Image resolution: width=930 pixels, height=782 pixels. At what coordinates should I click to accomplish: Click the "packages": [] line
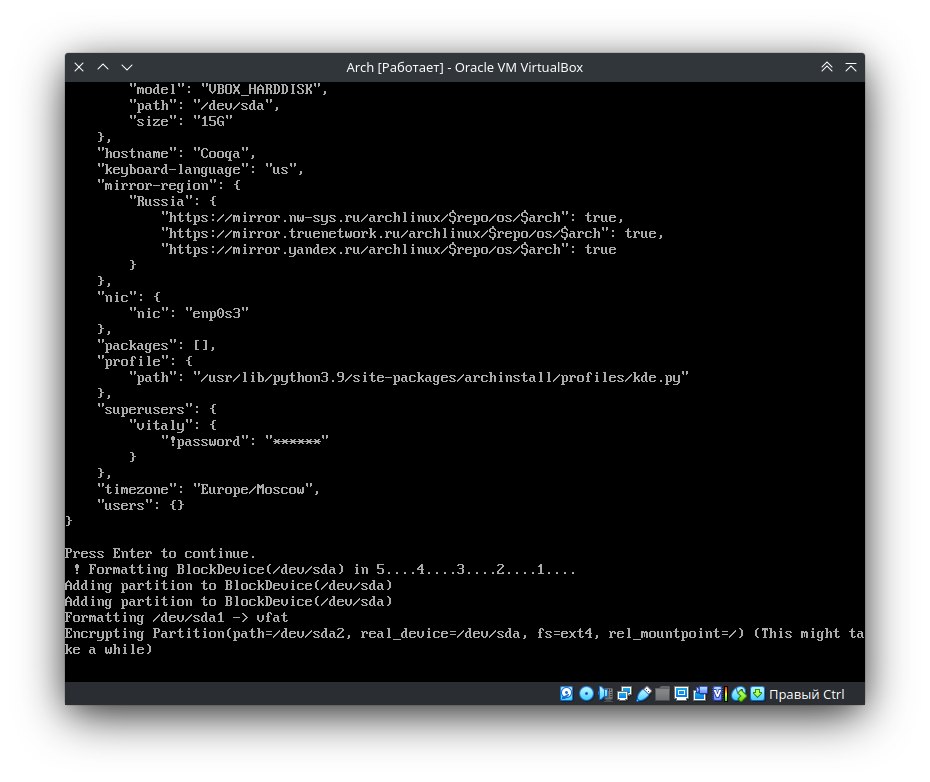click(157, 346)
